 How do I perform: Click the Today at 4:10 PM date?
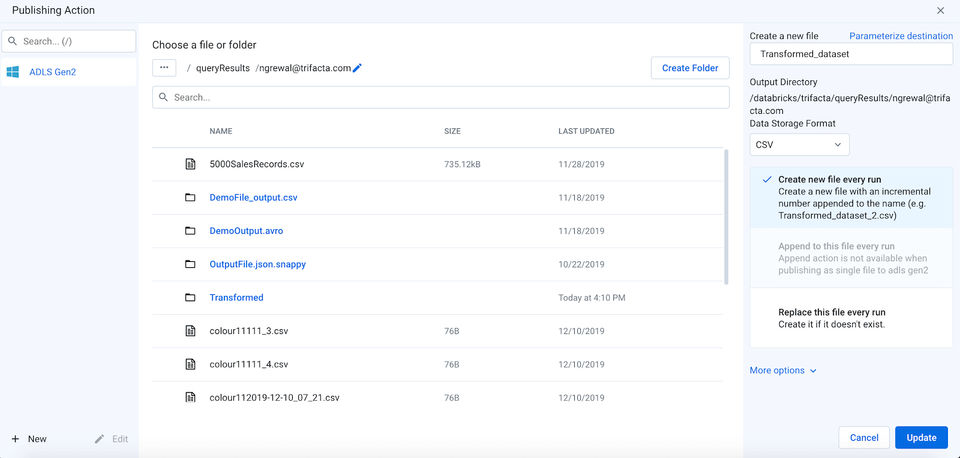(591, 298)
